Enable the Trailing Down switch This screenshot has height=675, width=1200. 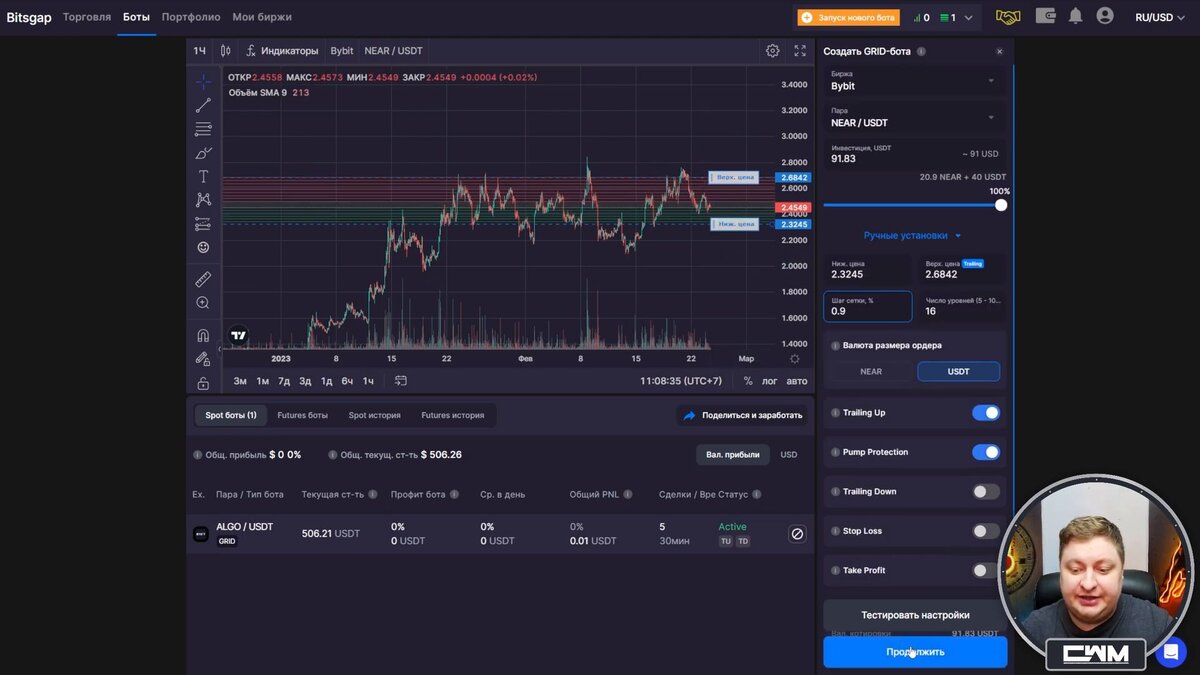[985, 492]
